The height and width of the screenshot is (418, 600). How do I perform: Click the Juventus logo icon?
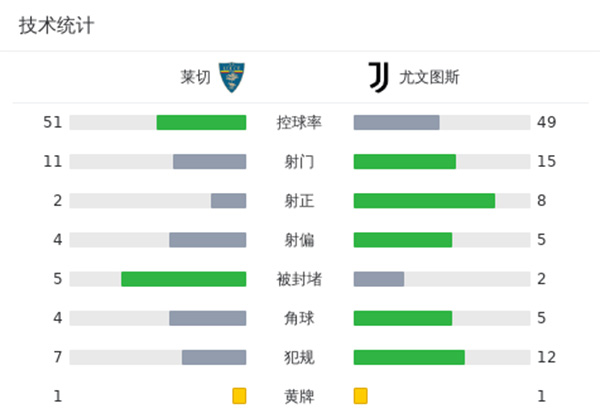pyautogui.click(x=378, y=77)
